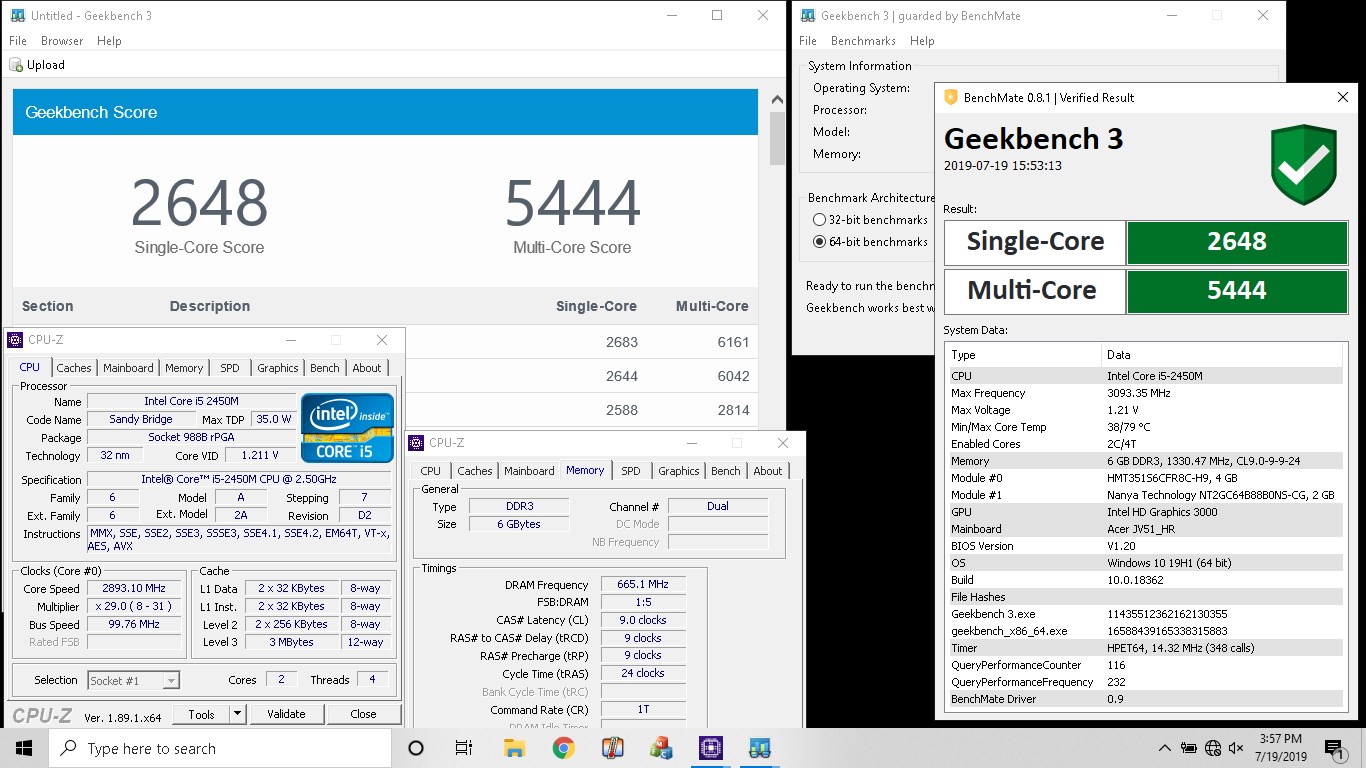Open Benchmarks menu in BenchMate-guarded Geekbench
Viewport: 1366px width, 768px height.
[x=863, y=41]
